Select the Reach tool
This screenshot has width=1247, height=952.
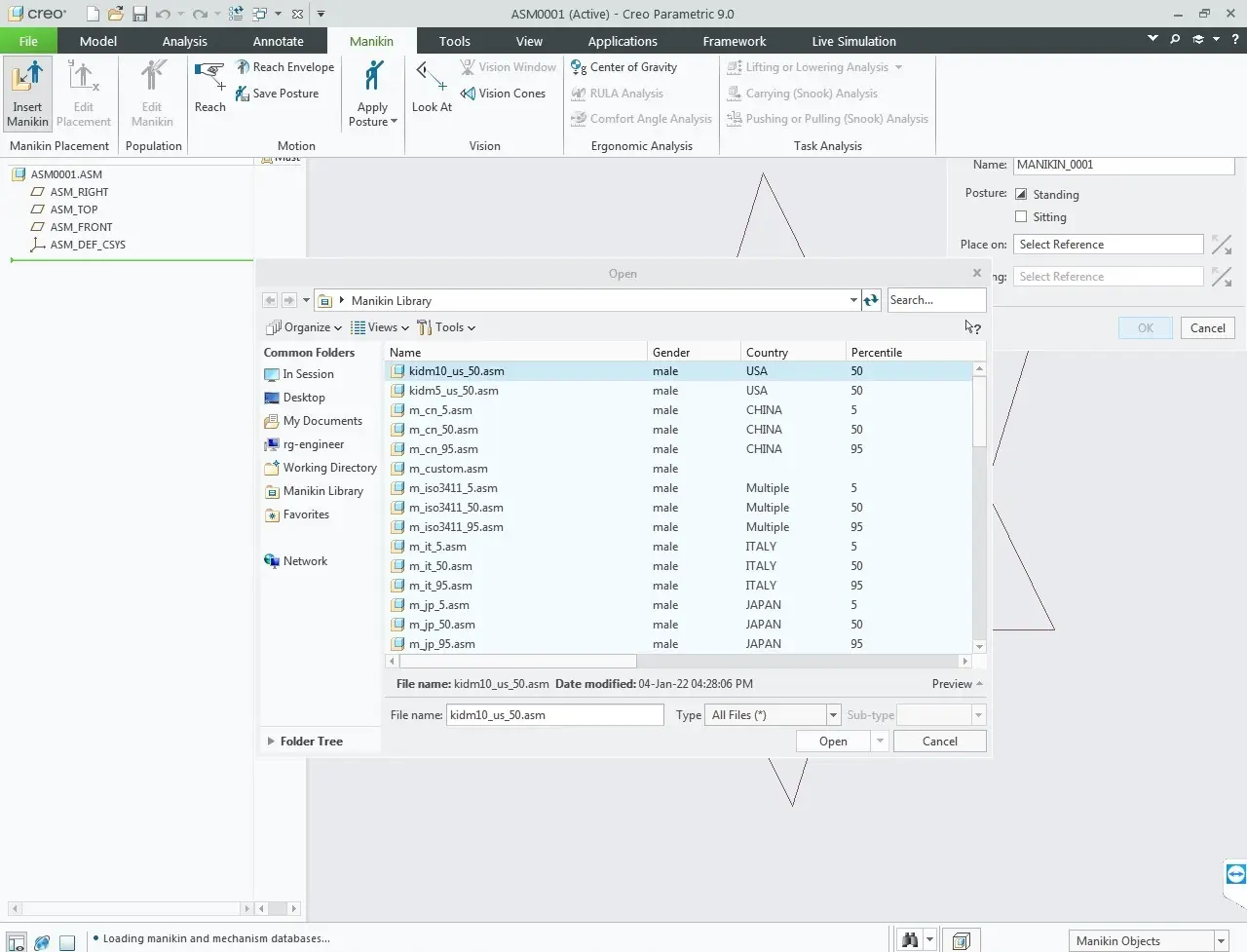209,76
